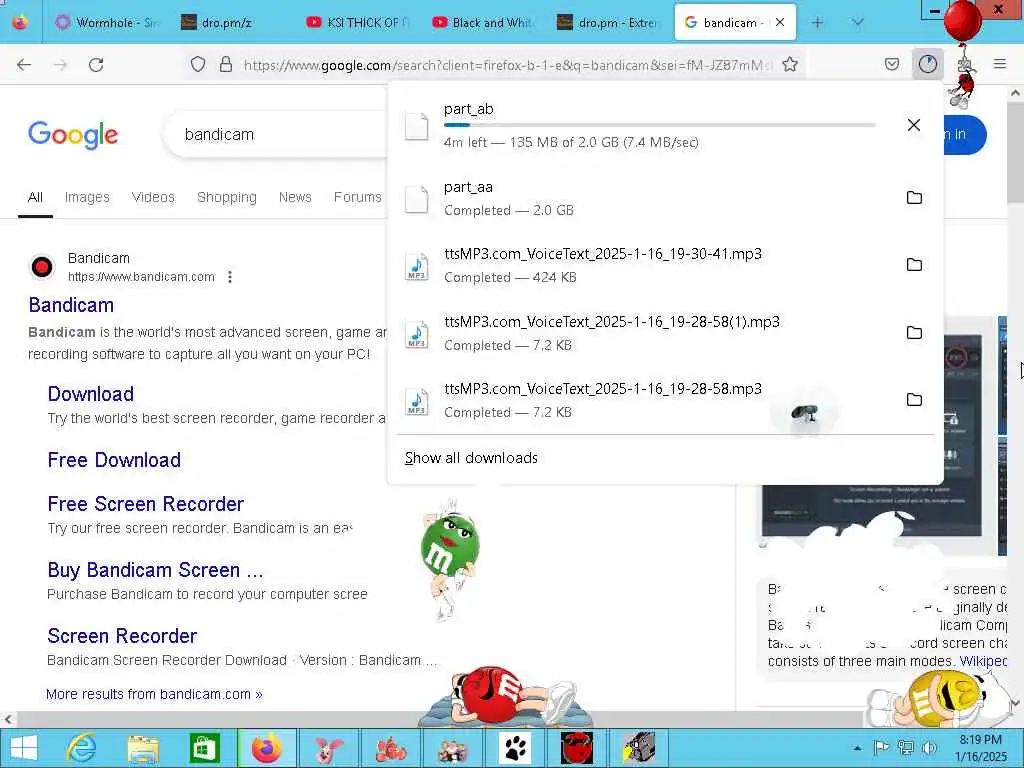Switch to KSI THICK OF IT tab
This screenshot has height=768, width=1024.
pos(359,23)
